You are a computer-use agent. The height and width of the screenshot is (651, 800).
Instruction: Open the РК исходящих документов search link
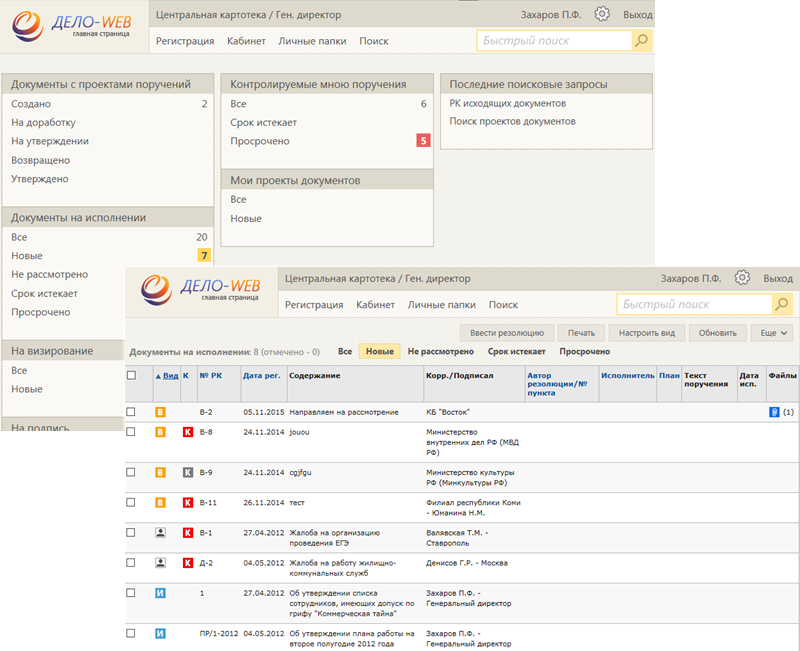507,103
